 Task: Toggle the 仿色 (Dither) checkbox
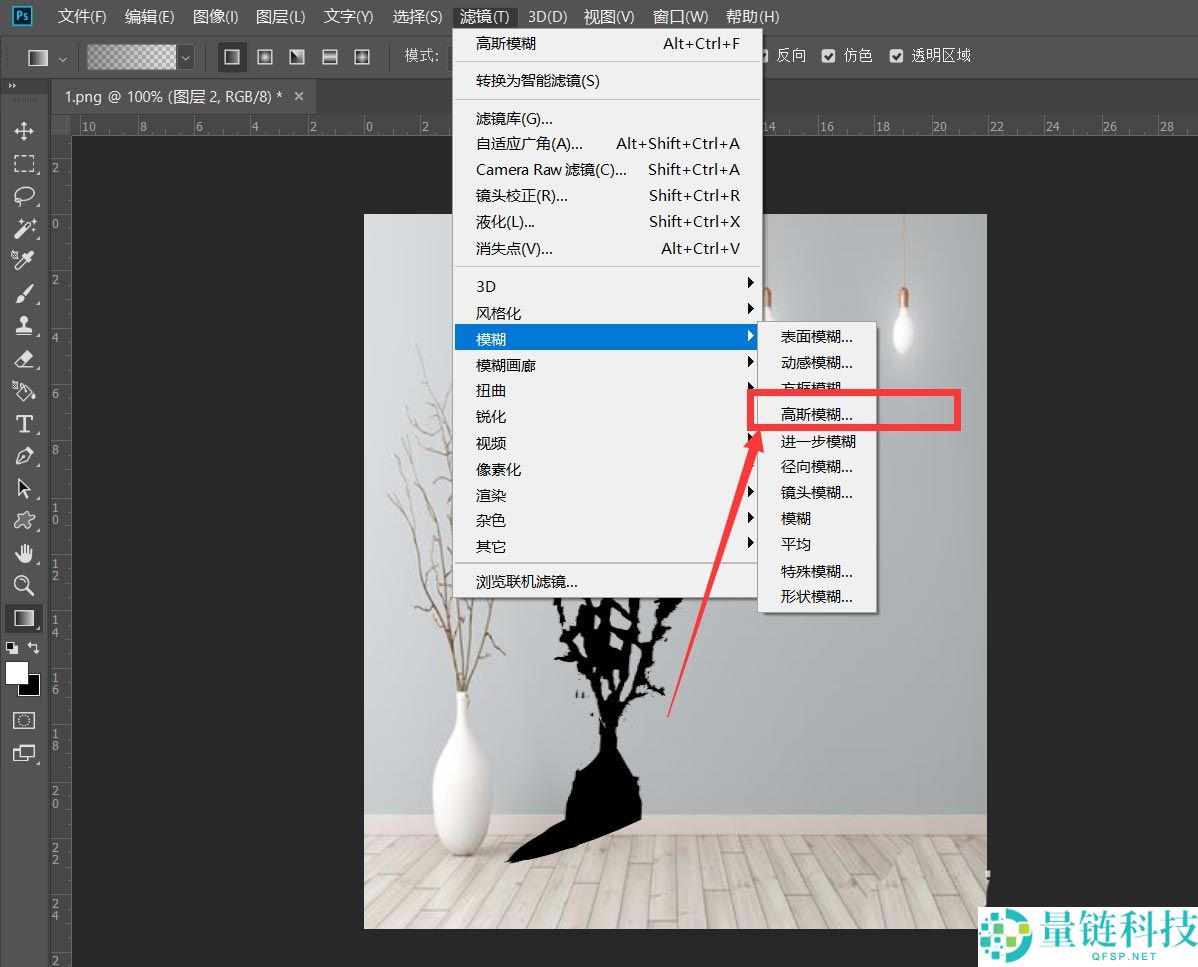coord(828,56)
